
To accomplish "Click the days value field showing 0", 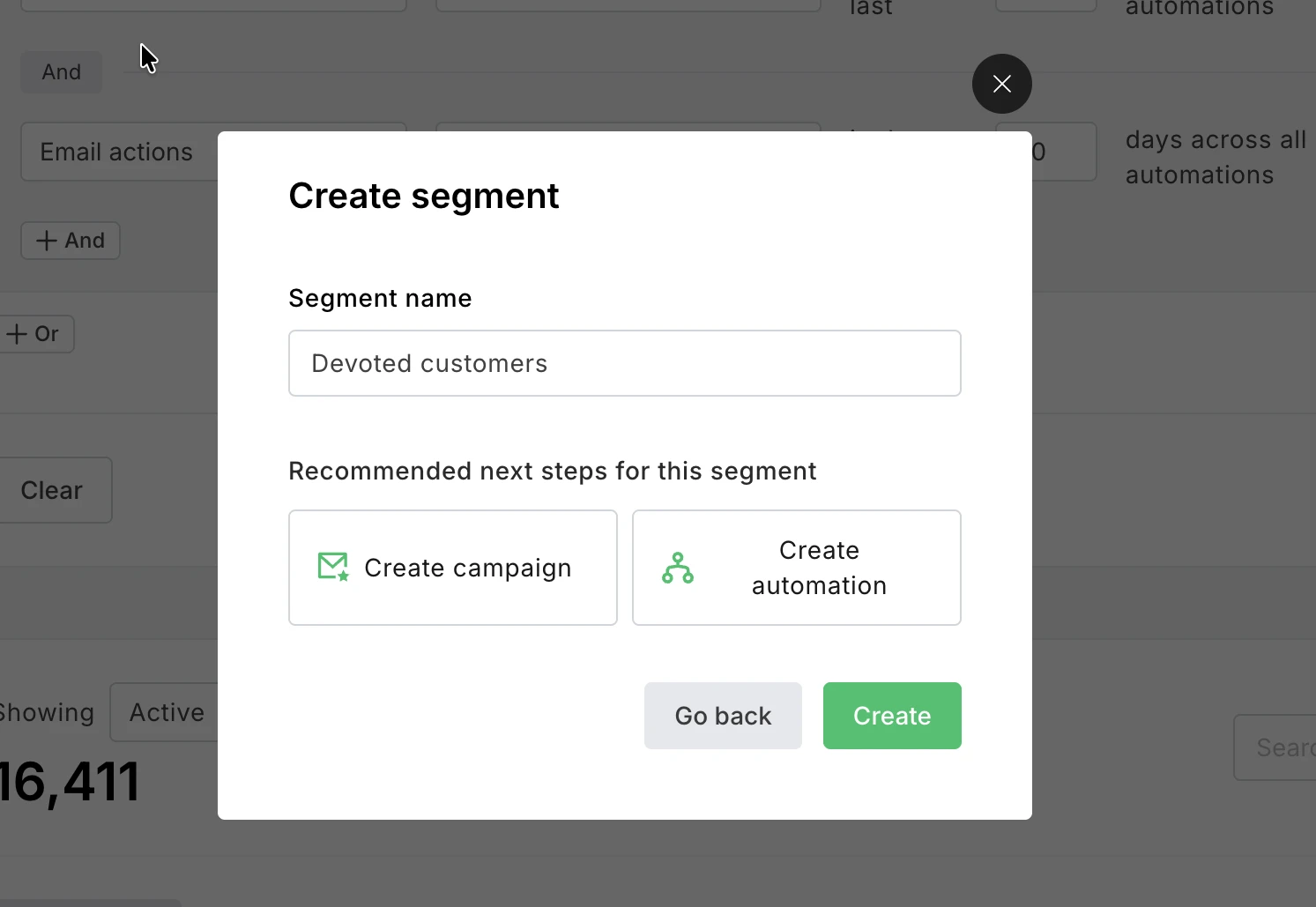I will point(1045,152).
